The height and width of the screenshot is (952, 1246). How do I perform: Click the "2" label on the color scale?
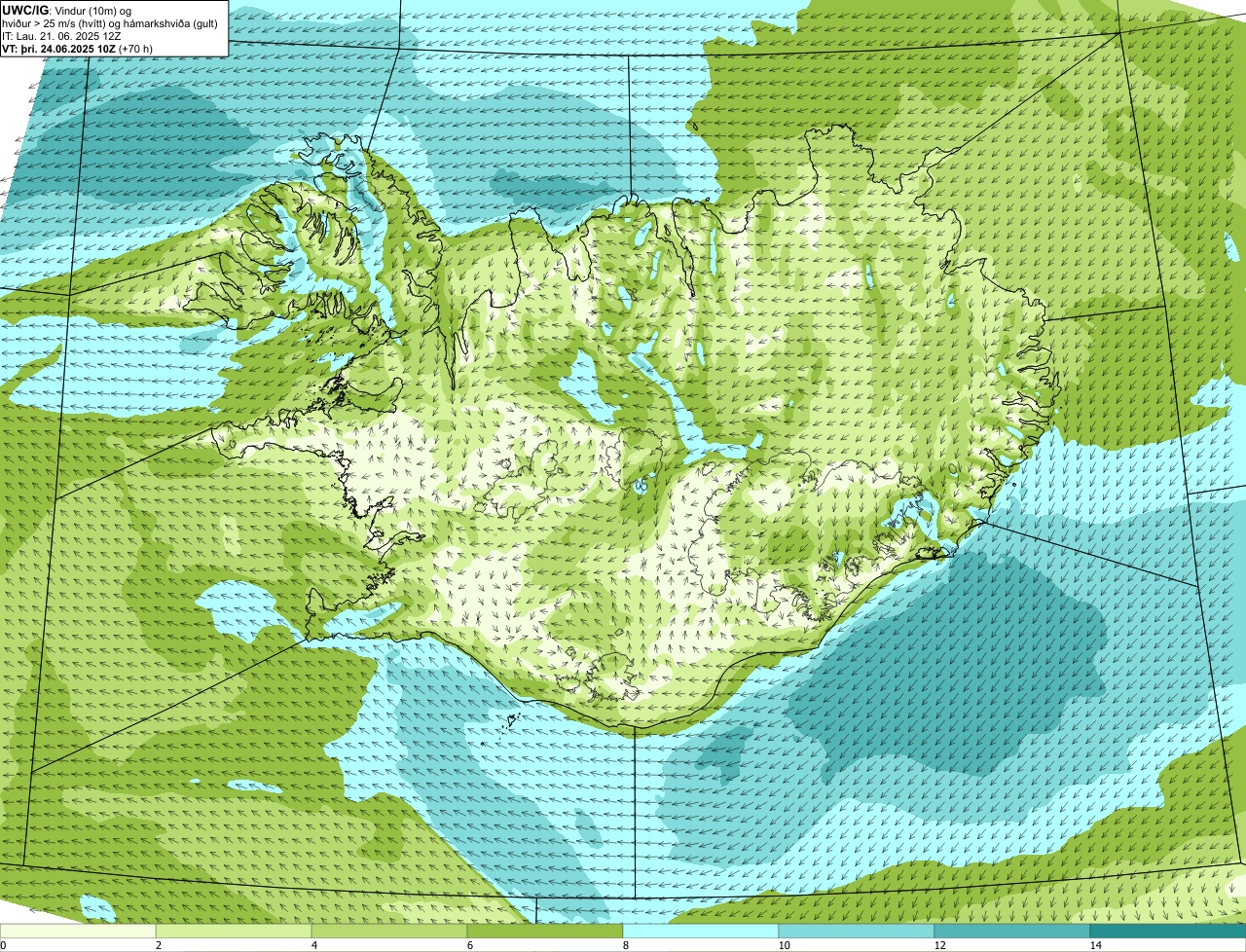pos(158,945)
